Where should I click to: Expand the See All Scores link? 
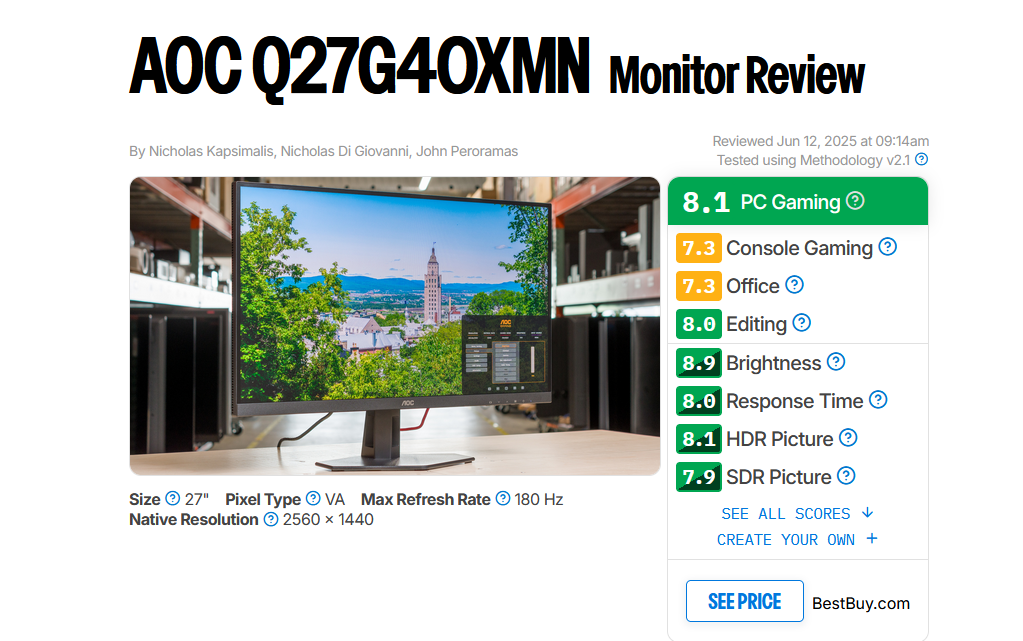[797, 514]
